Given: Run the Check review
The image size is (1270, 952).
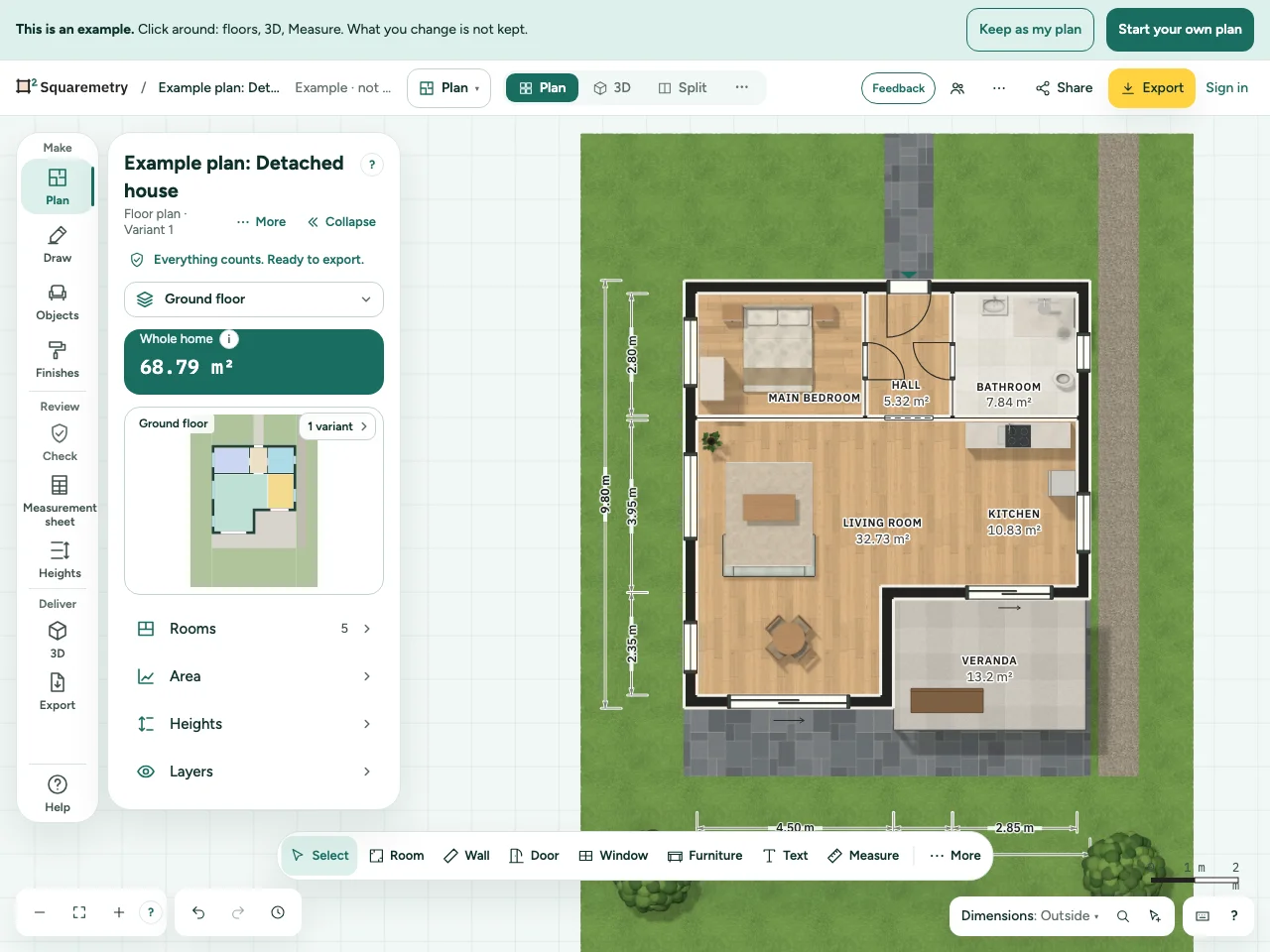Looking at the screenshot, I should (59, 442).
